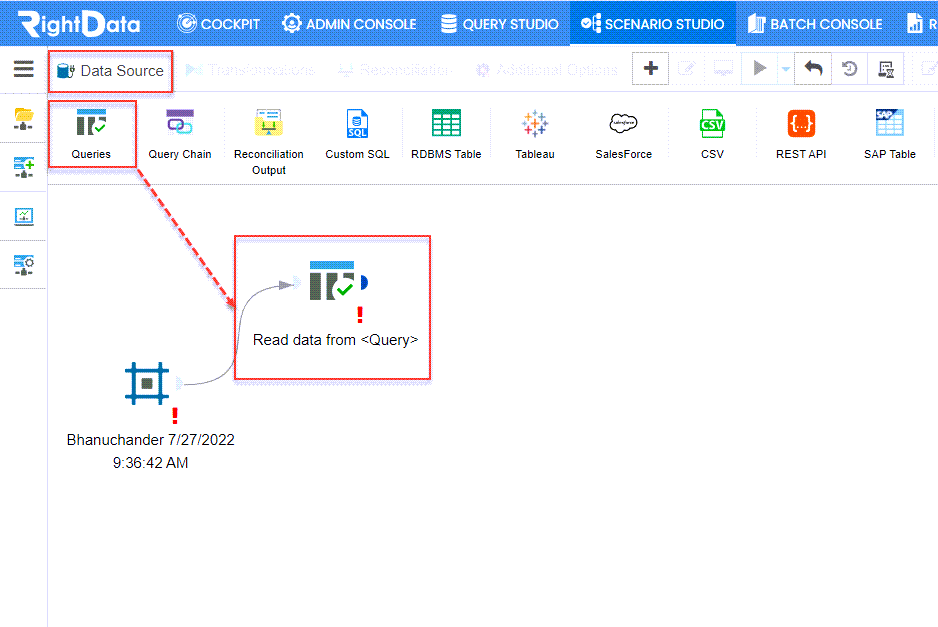Open the chart monitor sidebar icon
Image resolution: width=938 pixels, height=627 pixels.
[x=23, y=216]
